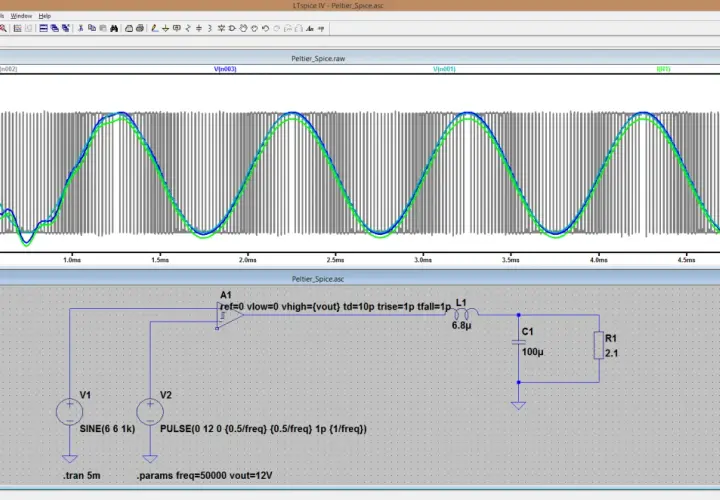Select the Place Diode tool
Image resolution: width=720 pixels, height=500 pixels.
pos(221,28)
